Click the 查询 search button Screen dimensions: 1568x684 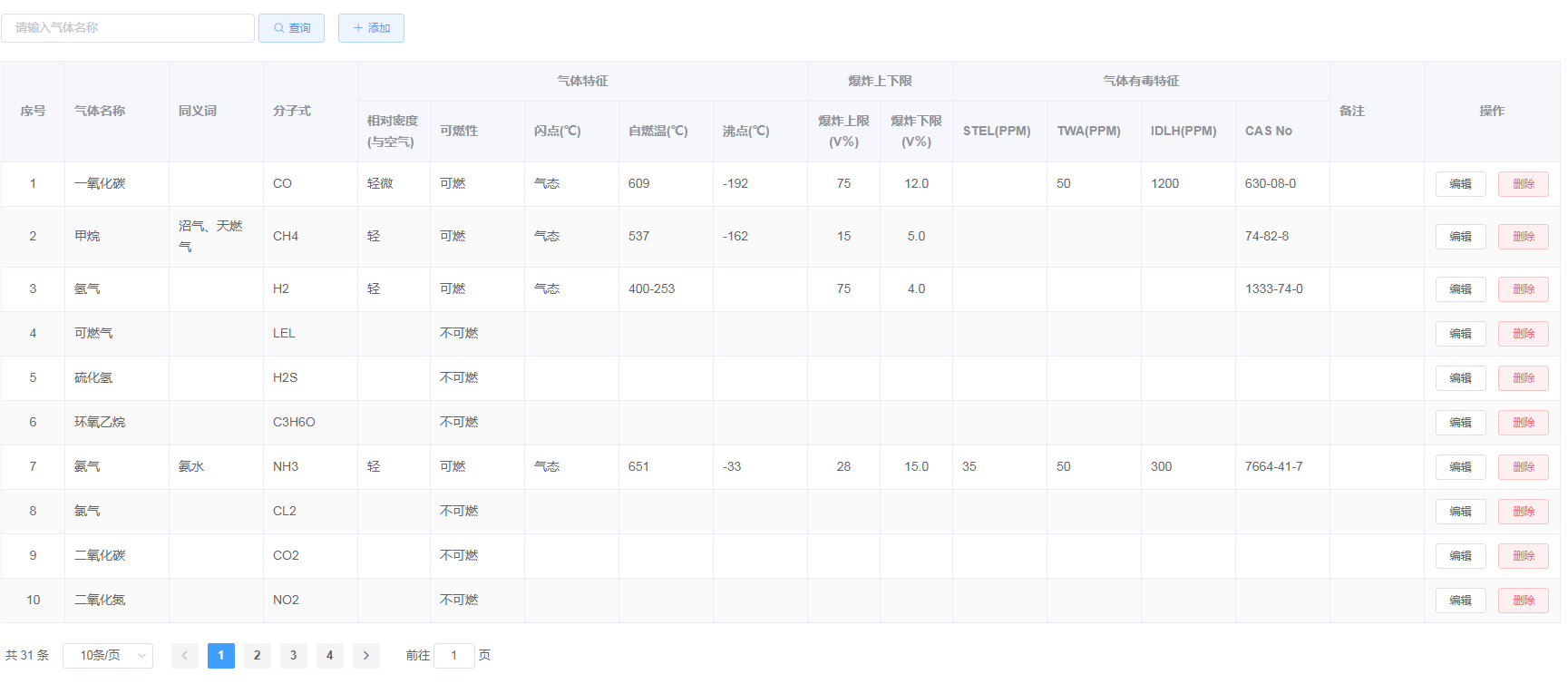[291, 28]
